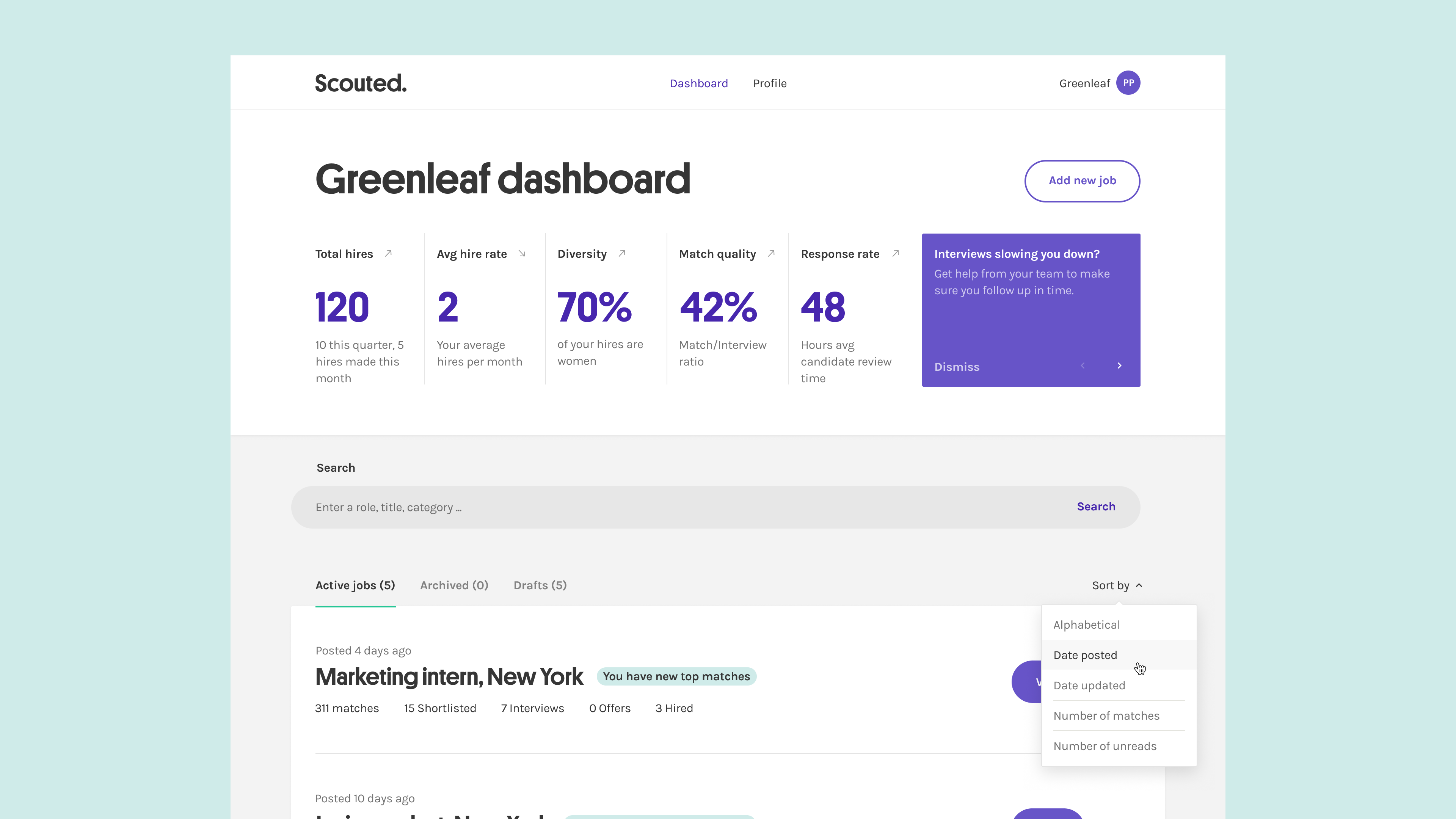Click the Response rate arrow icon
The image size is (1456, 819).
(x=895, y=253)
